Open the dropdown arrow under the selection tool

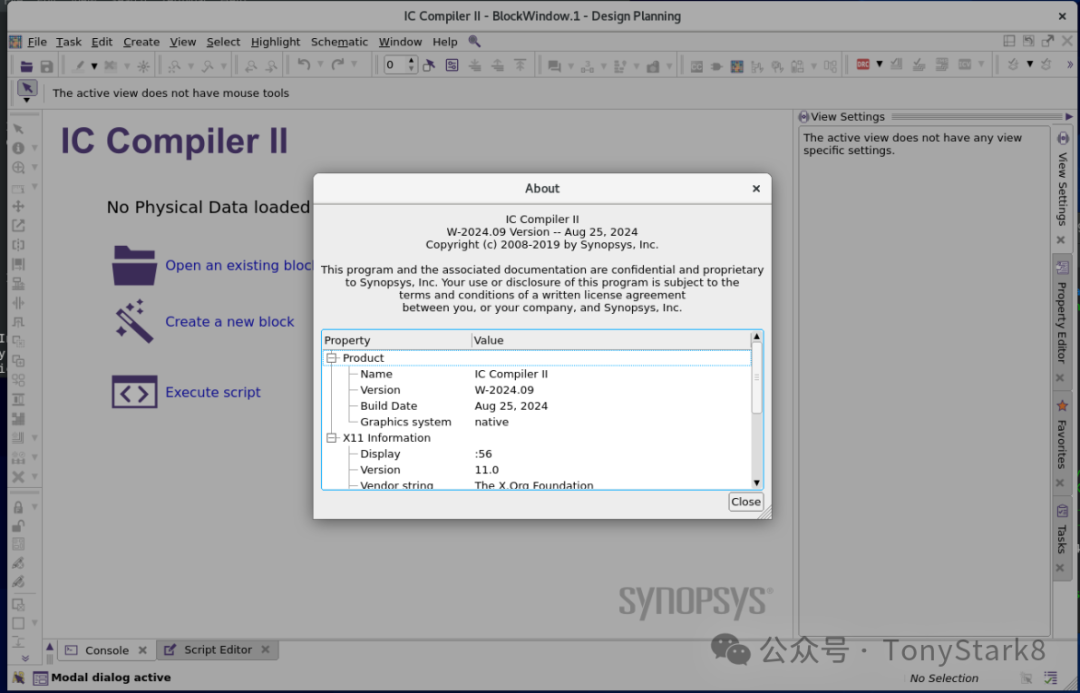tap(27, 101)
